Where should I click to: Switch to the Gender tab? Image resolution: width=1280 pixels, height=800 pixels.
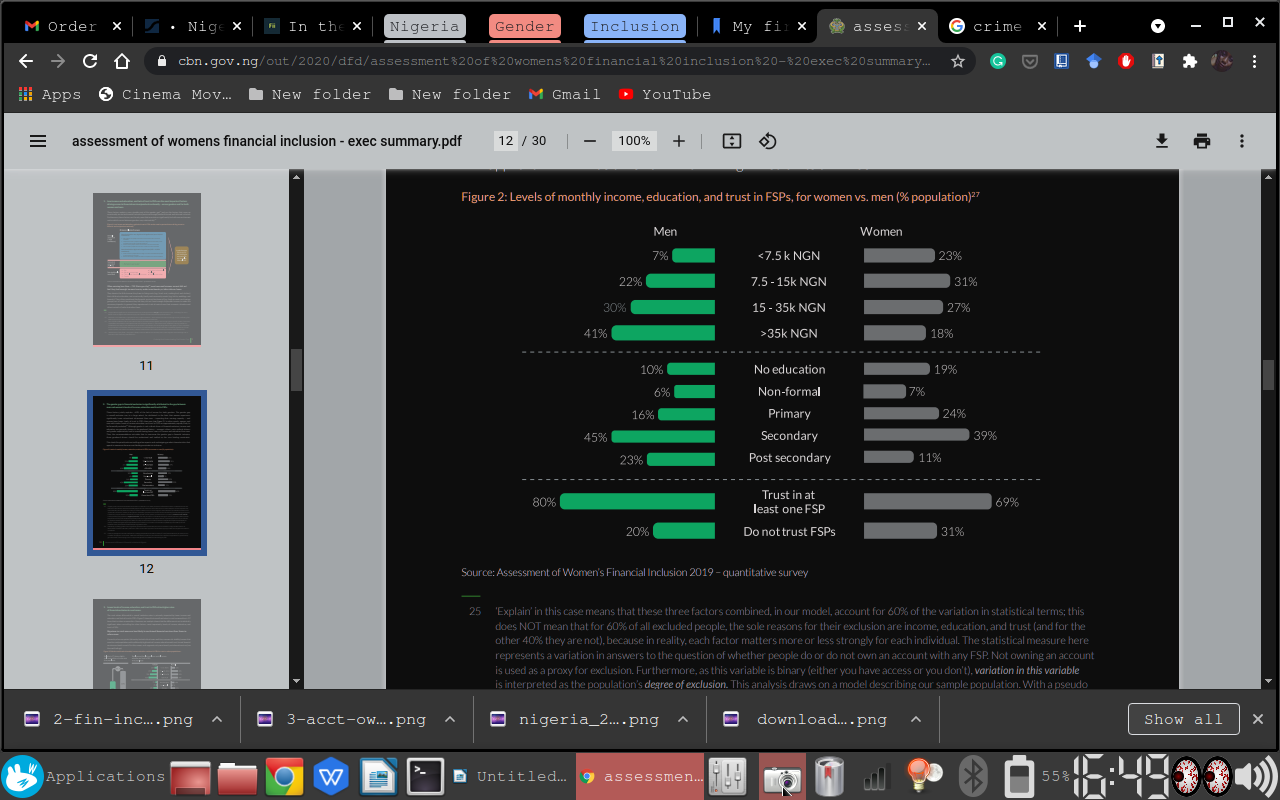click(x=524, y=26)
